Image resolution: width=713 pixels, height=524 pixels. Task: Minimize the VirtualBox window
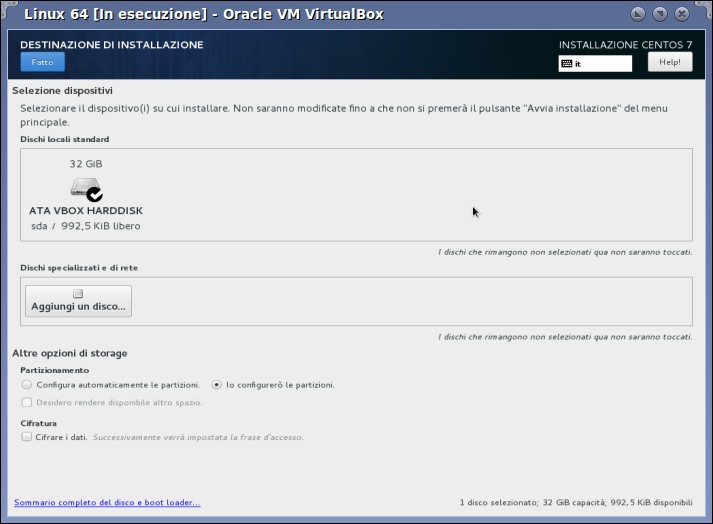(638, 14)
